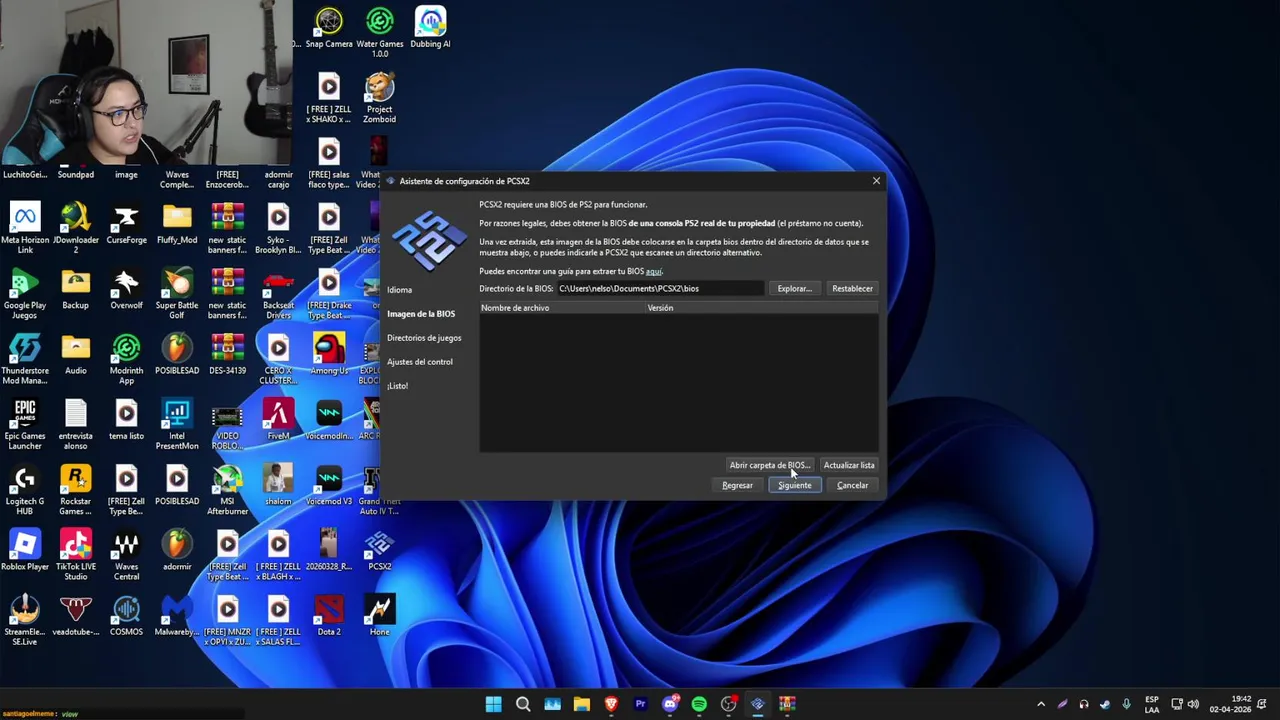Open Brave browser from the taskbar

pyautogui.click(x=611, y=704)
